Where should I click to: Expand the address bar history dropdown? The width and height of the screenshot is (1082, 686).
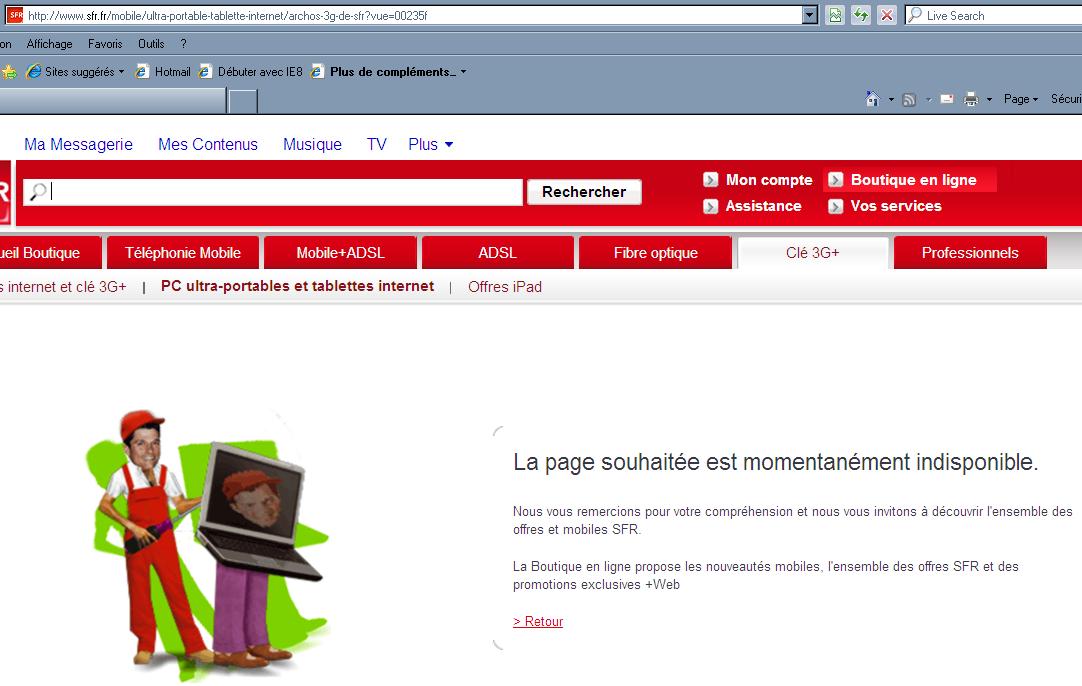click(x=810, y=15)
